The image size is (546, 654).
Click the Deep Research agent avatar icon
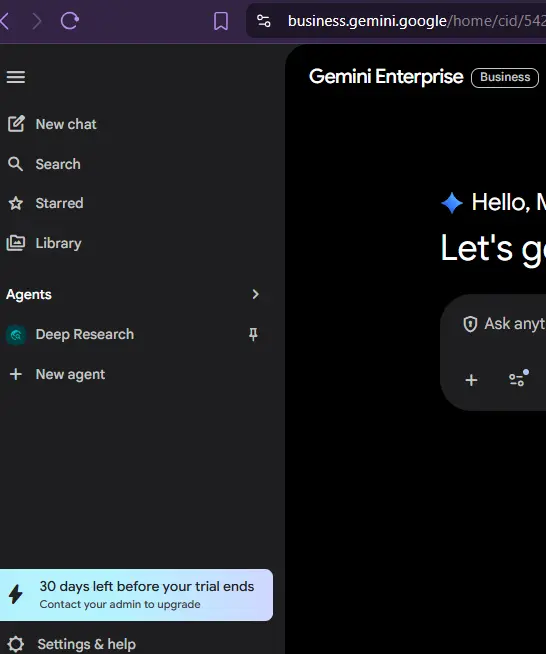(16, 335)
